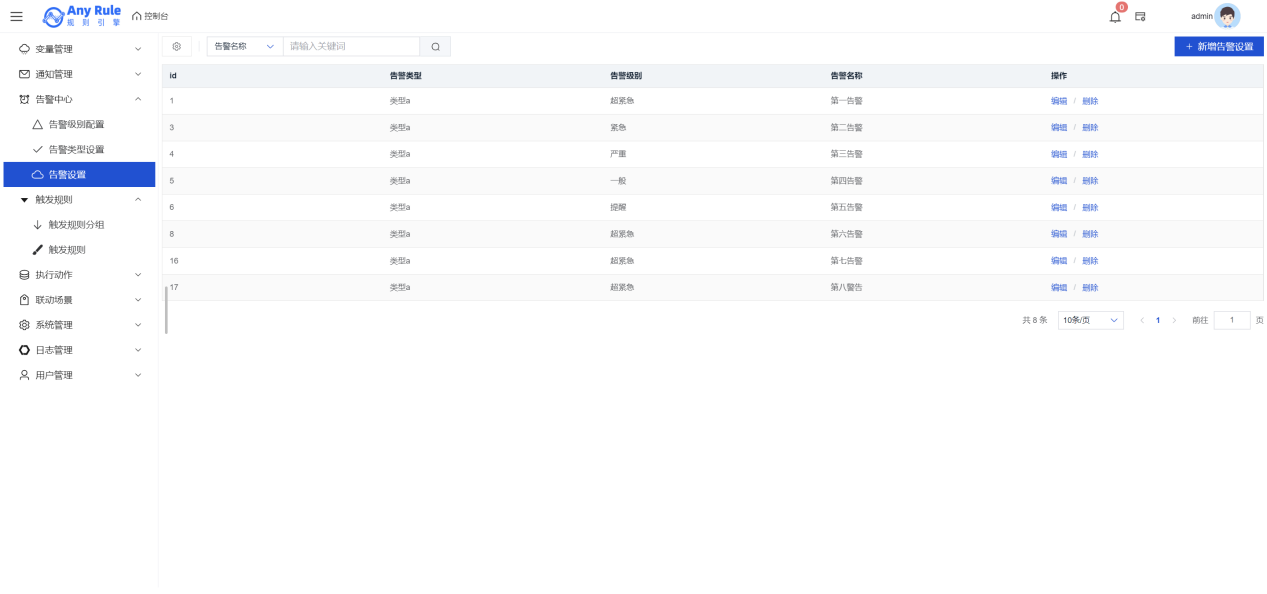Screen dimensions: 1267x594
Task: Click the table settings gear icon
Action: pyautogui.click(x=177, y=46)
